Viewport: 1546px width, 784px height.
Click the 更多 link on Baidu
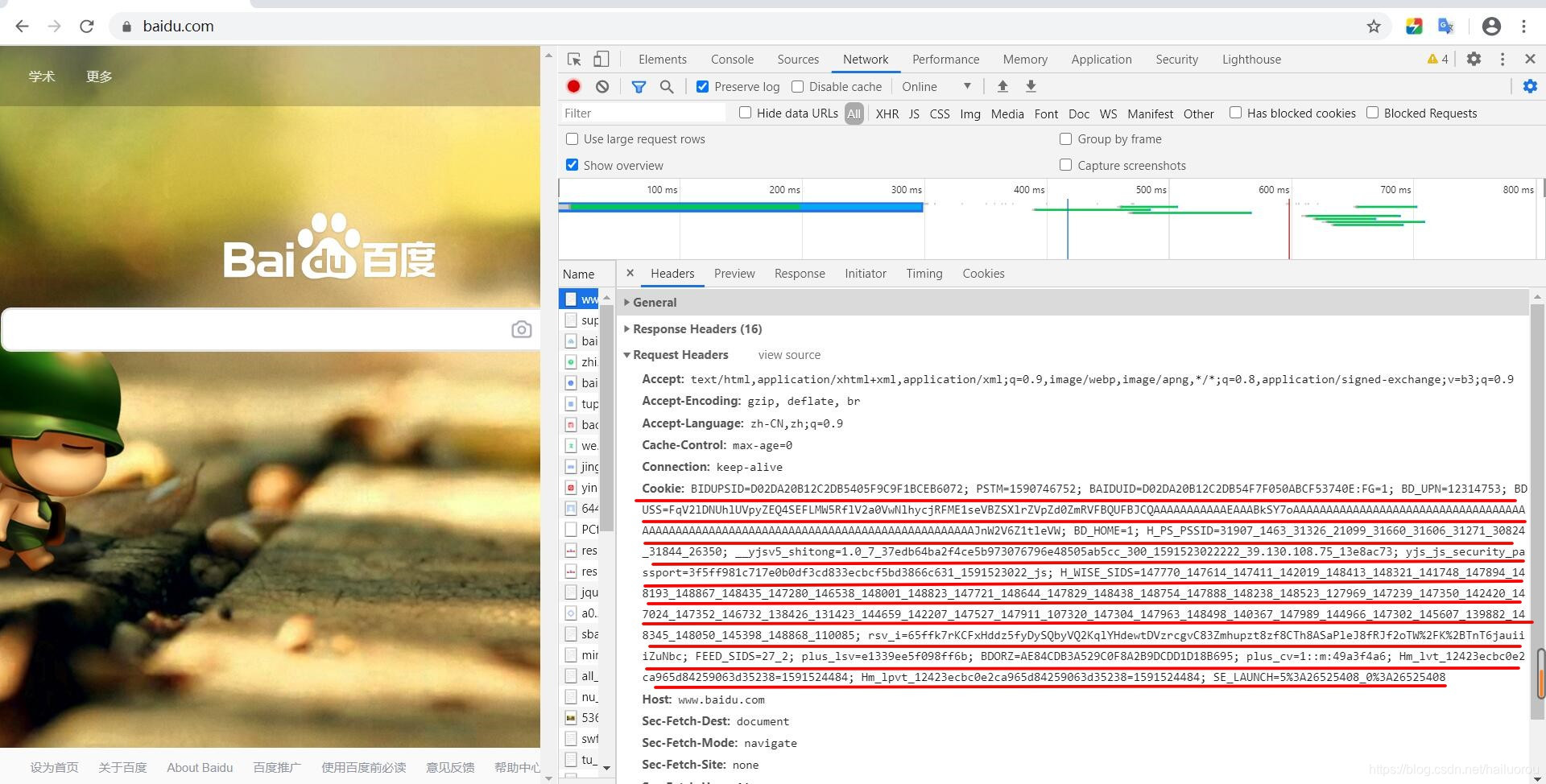(x=99, y=76)
